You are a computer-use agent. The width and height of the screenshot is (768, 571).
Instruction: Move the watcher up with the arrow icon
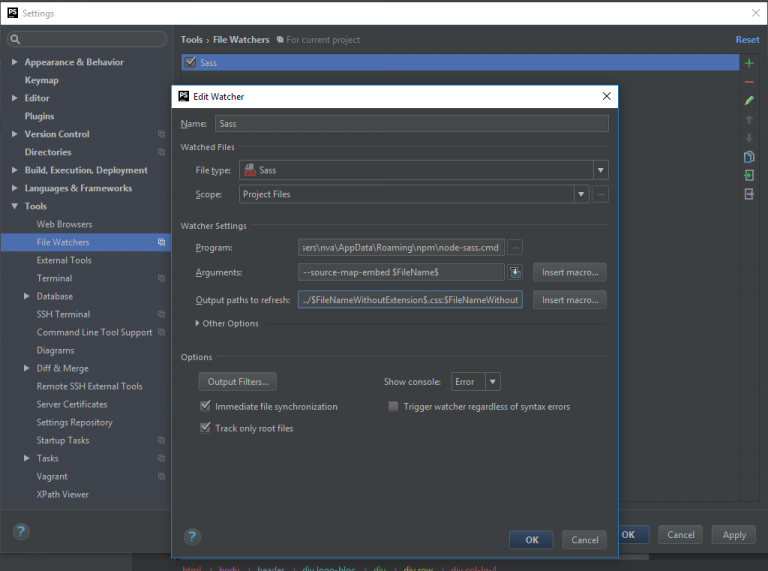[749, 119]
